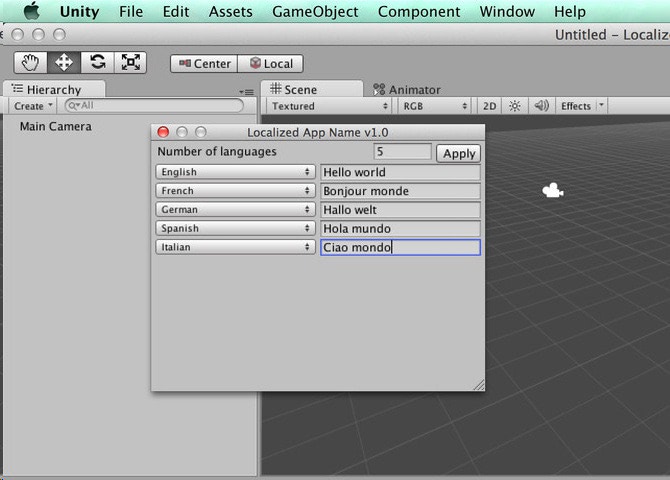Toggle 2D view mode in Scene

point(489,106)
